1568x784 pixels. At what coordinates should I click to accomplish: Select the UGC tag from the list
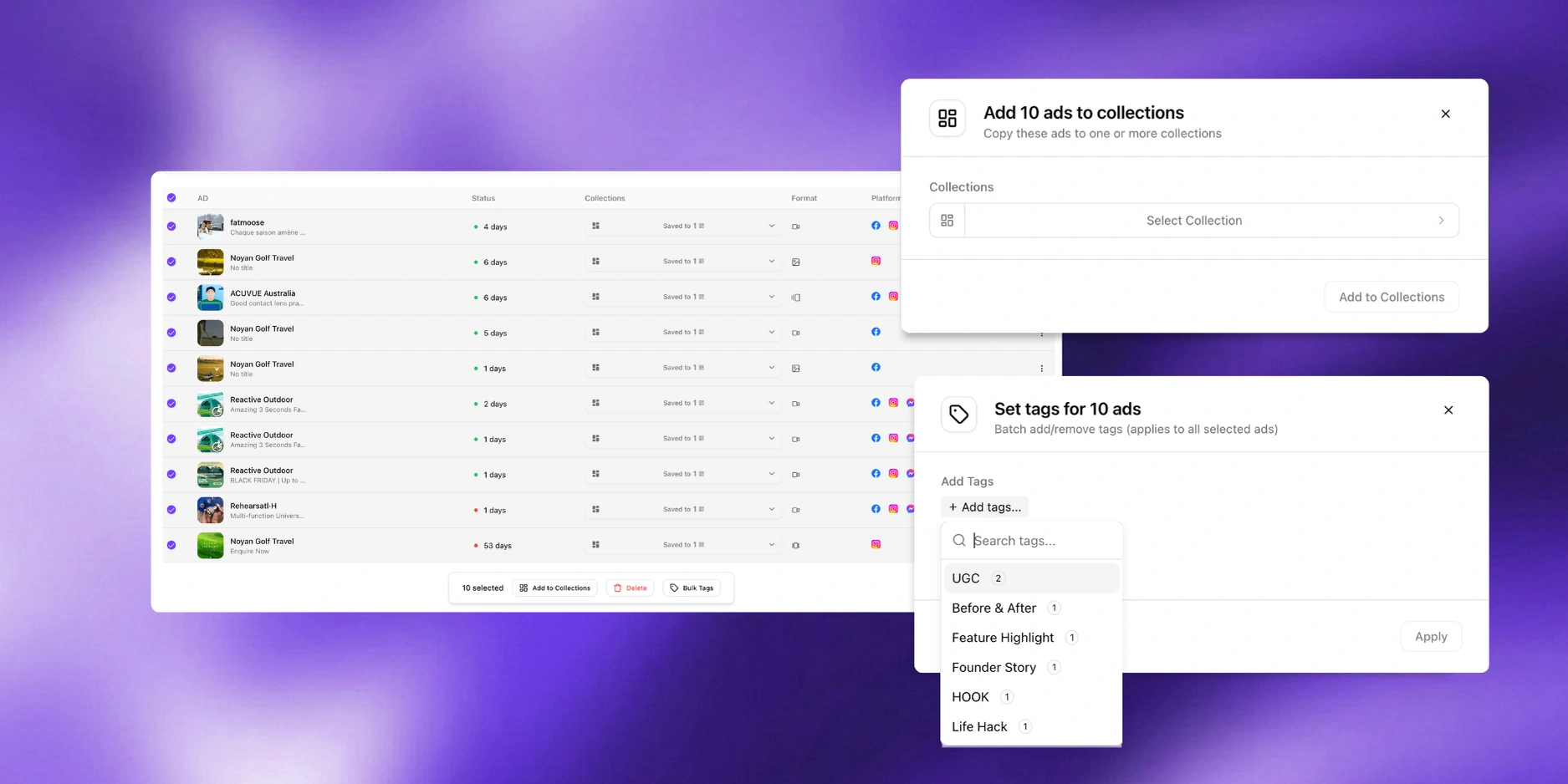click(x=966, y=578)
